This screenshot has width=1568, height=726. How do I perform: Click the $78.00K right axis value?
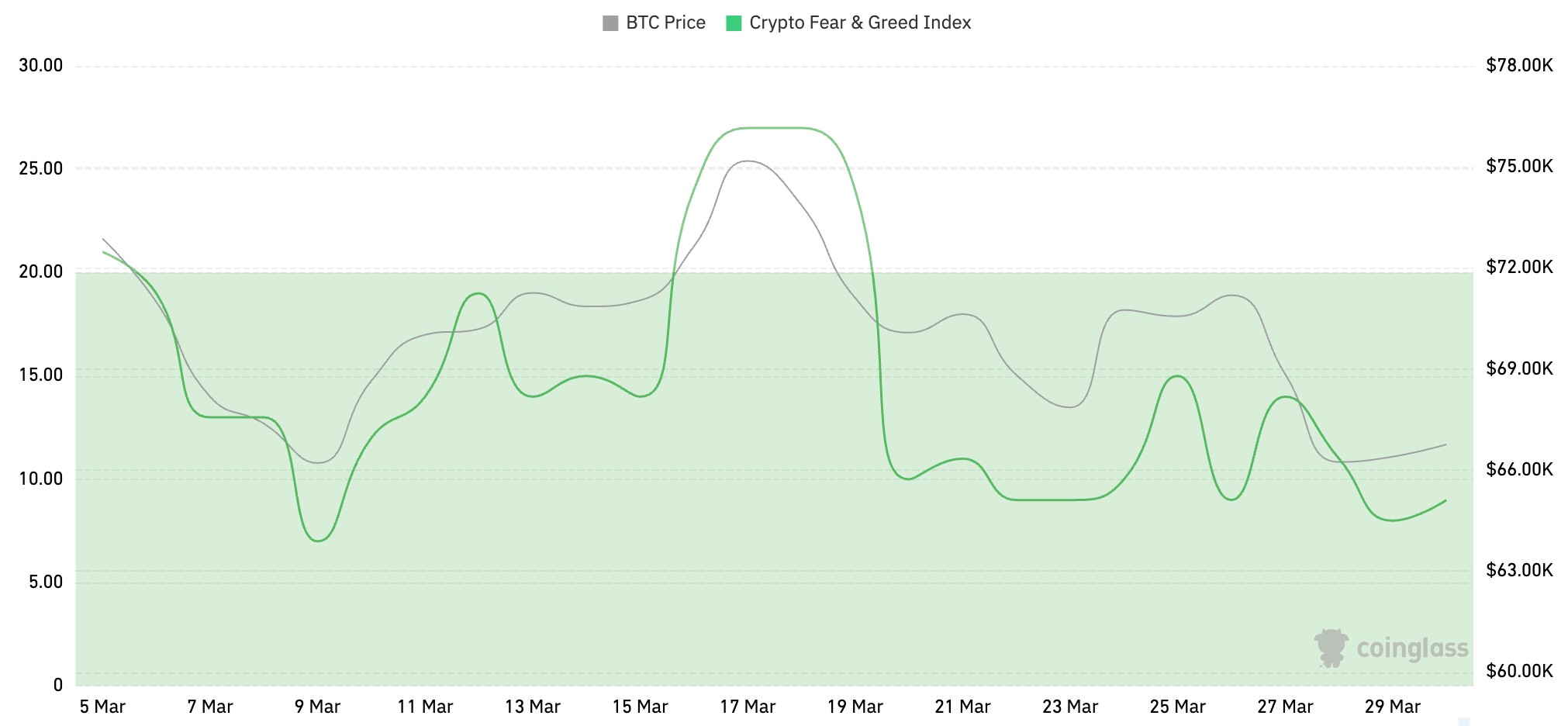1519,65
